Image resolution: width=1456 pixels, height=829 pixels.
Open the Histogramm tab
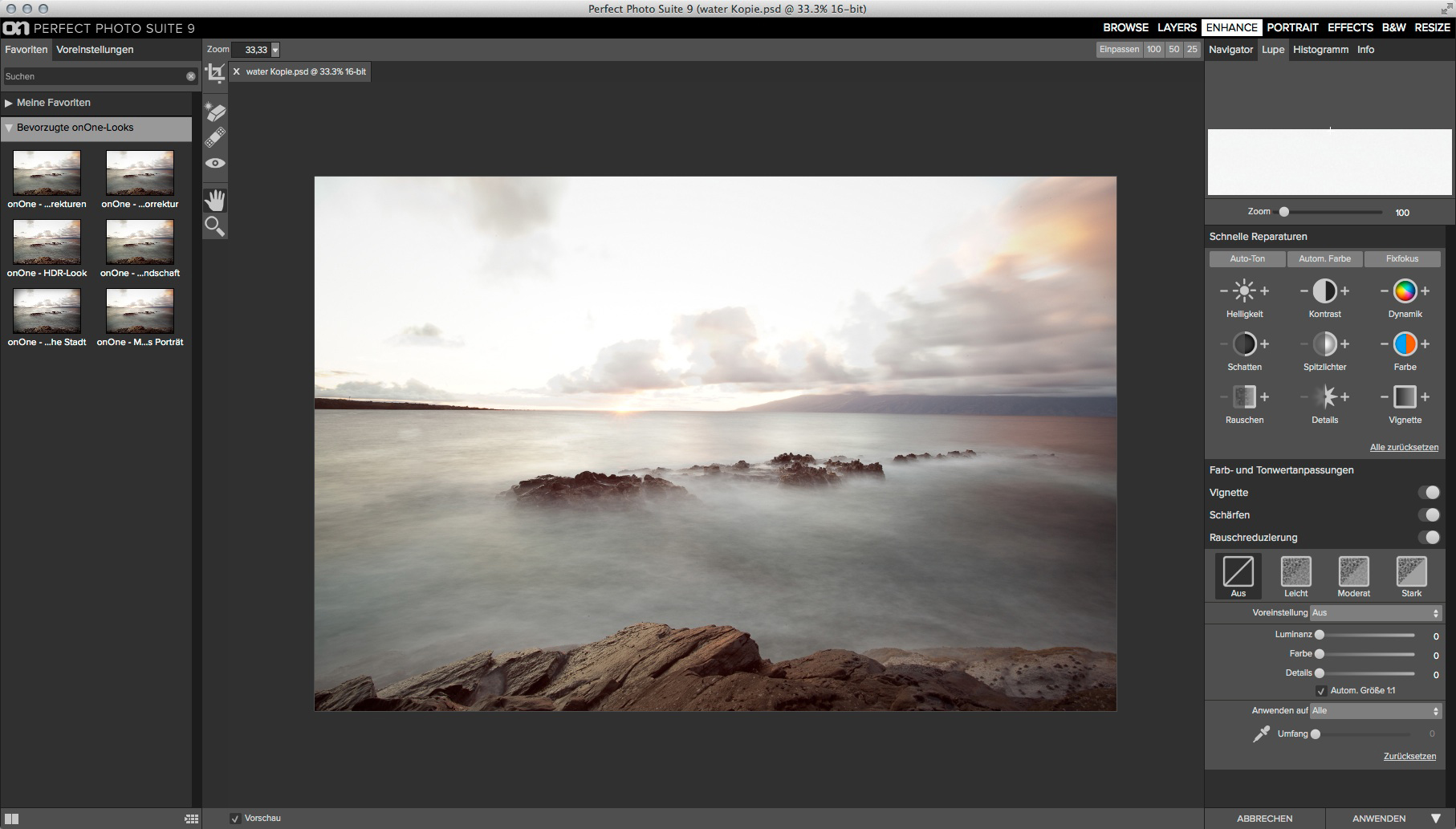(1320, 50)
